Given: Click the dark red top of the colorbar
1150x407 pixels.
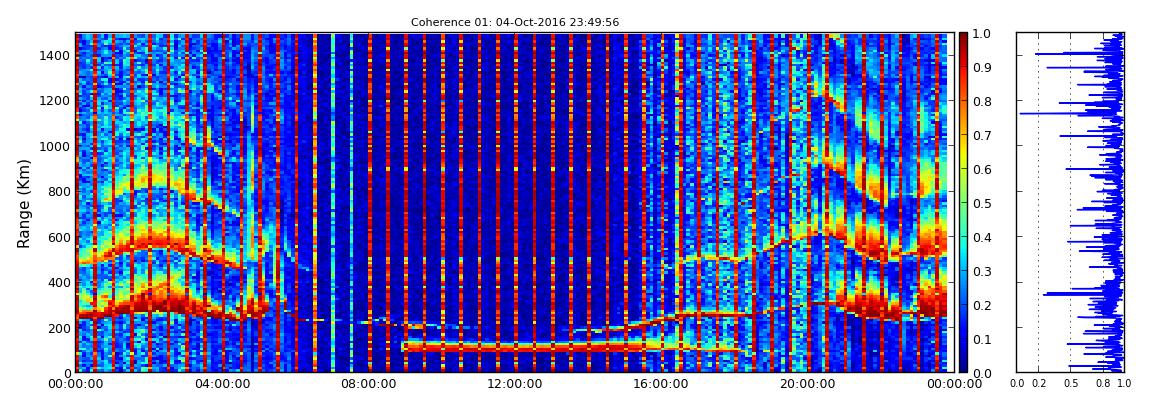Looking at the screenshot, I should tap(964, 41).
